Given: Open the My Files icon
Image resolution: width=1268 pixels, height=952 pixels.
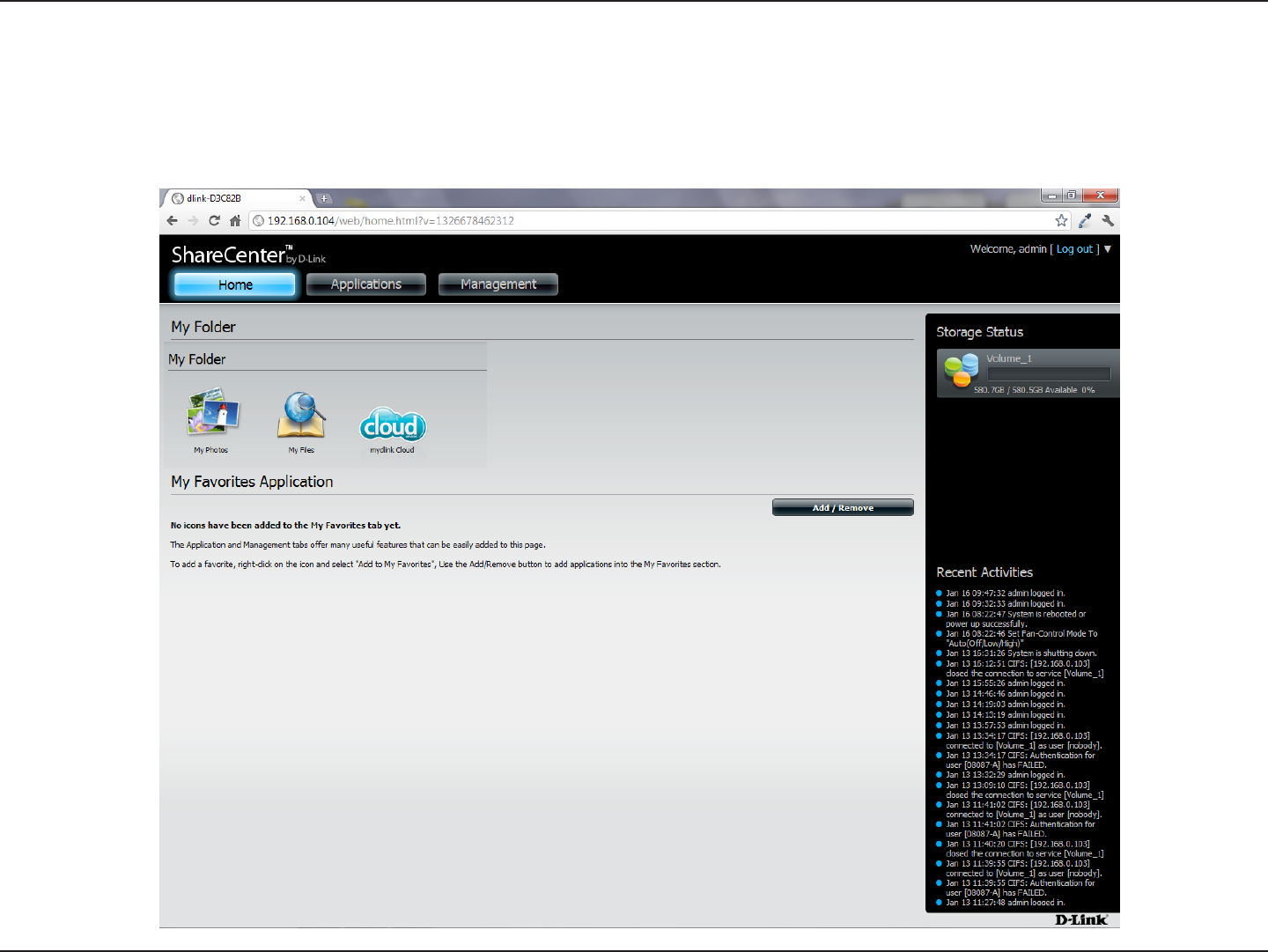Looking at the screenshot, I should click(x=301, y=414).
